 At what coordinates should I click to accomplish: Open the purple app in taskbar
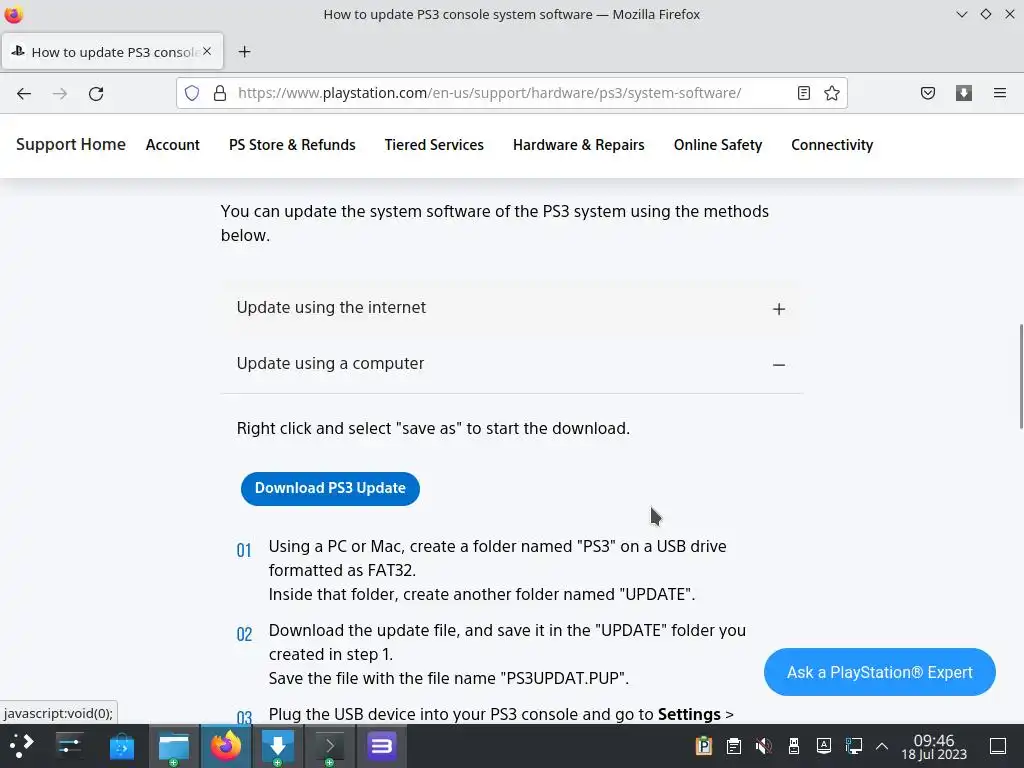[381, 746]
